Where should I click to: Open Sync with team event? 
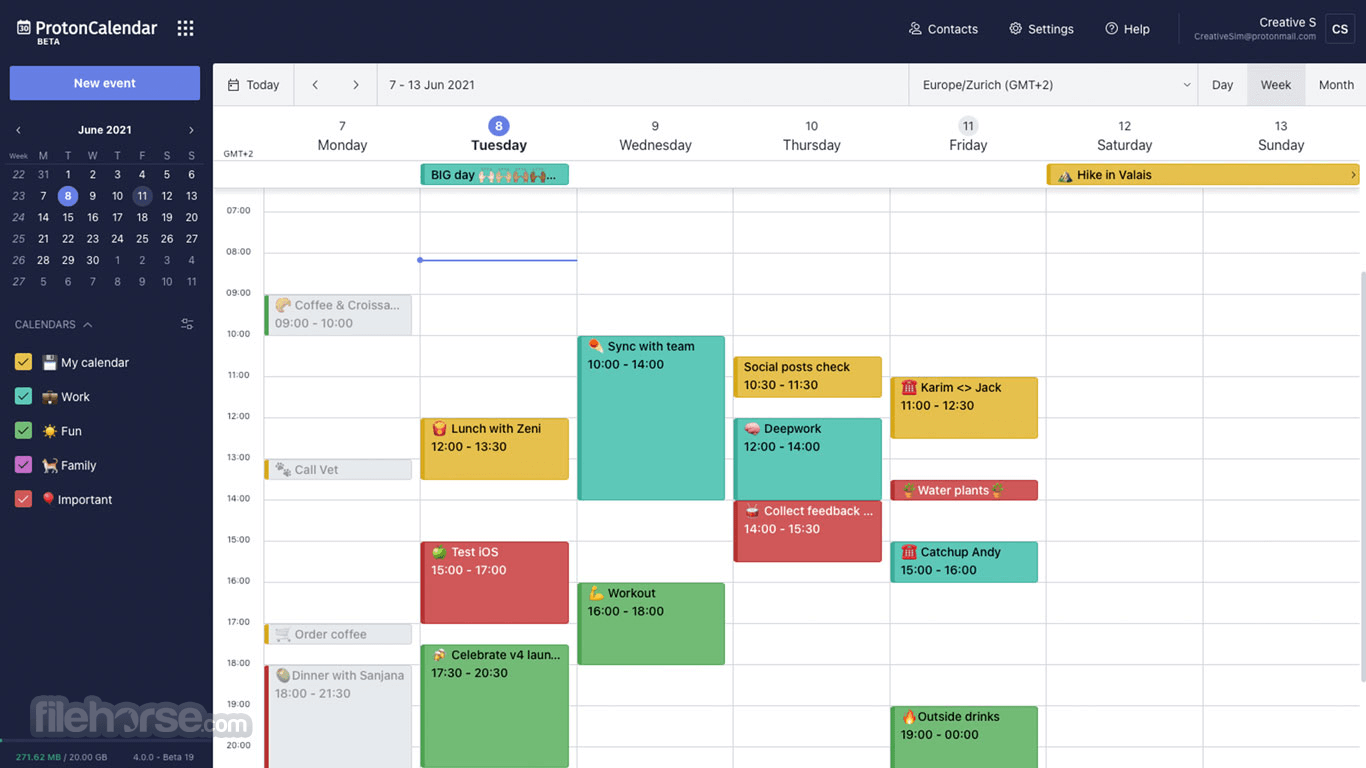click(x=651, y=418)
